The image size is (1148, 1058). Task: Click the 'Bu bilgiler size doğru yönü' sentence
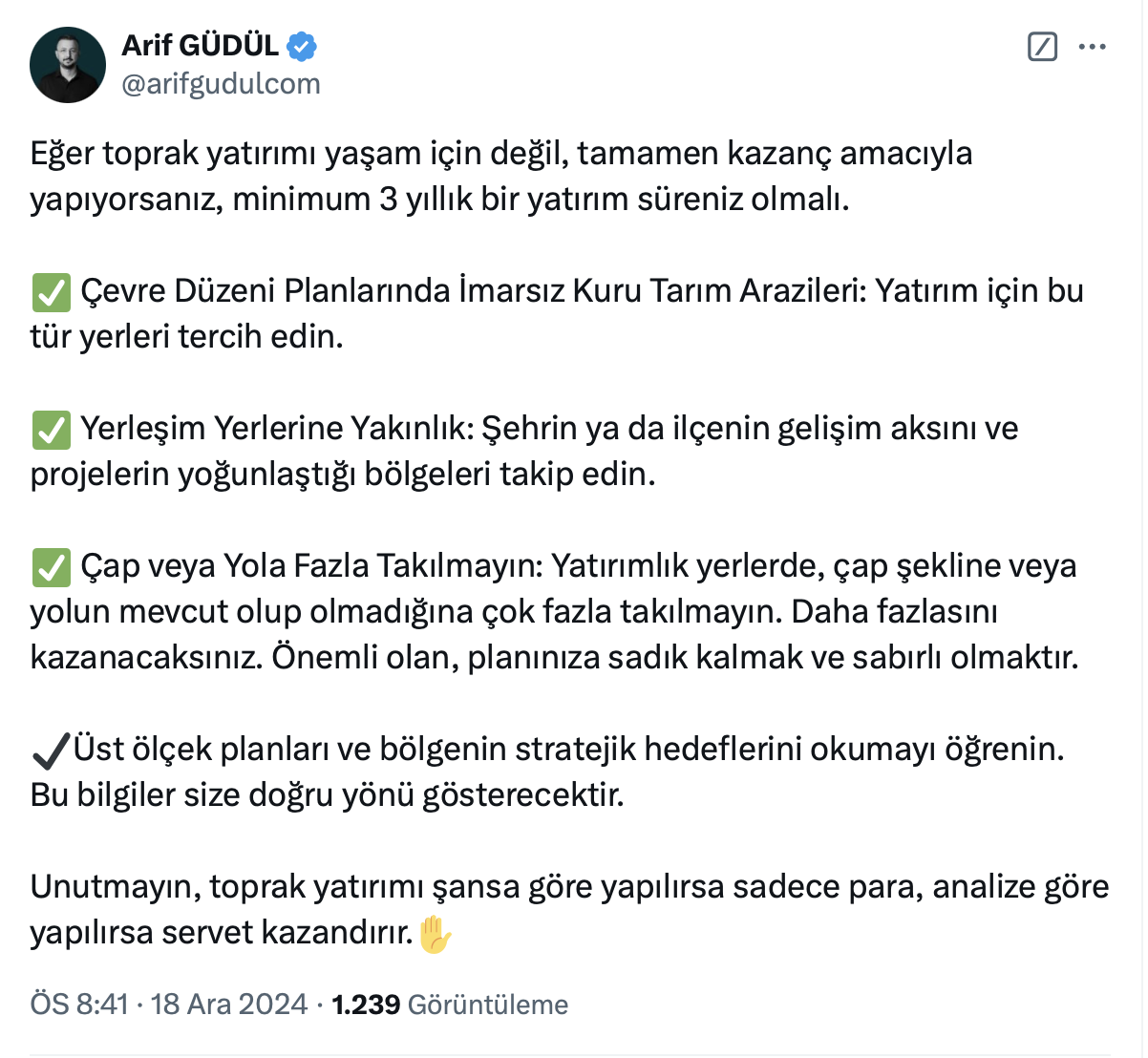327,794
